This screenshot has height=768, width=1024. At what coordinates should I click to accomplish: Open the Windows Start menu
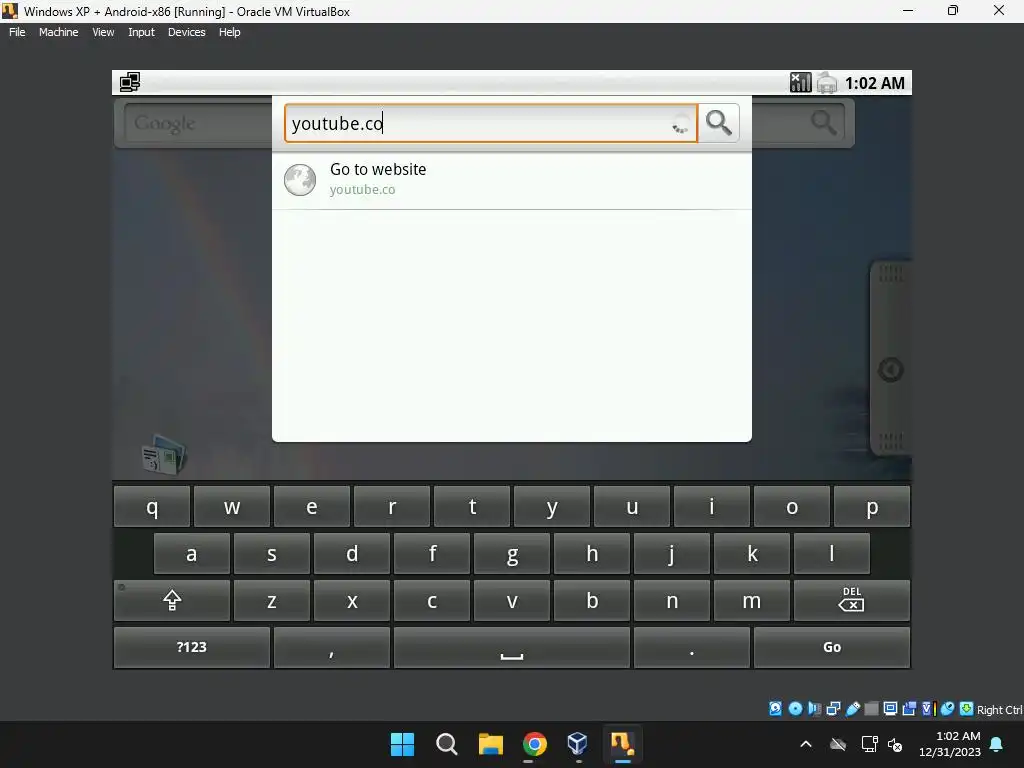pyautogui.click(x=402, y=744)
